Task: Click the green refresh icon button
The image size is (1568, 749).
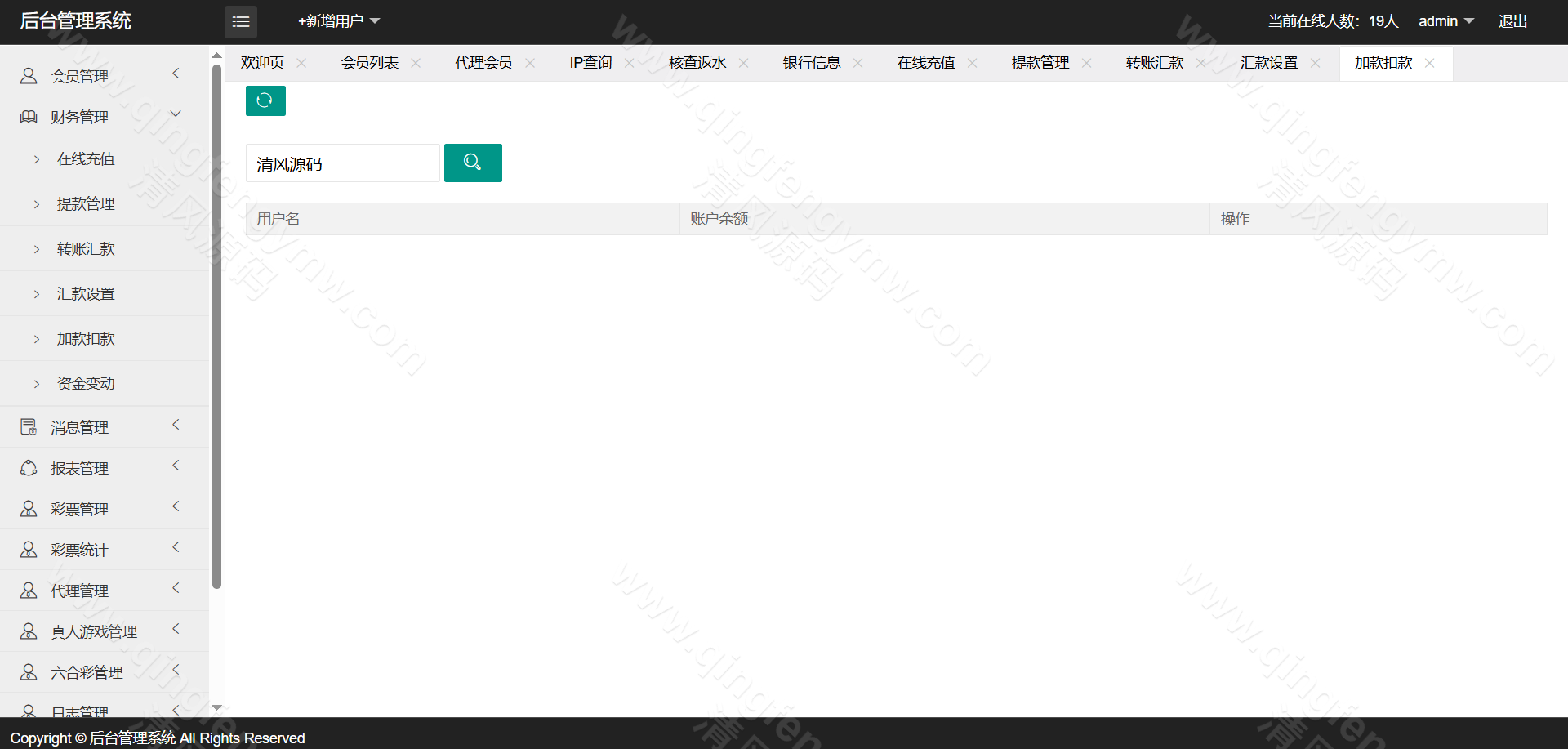Action: point(265,100)
